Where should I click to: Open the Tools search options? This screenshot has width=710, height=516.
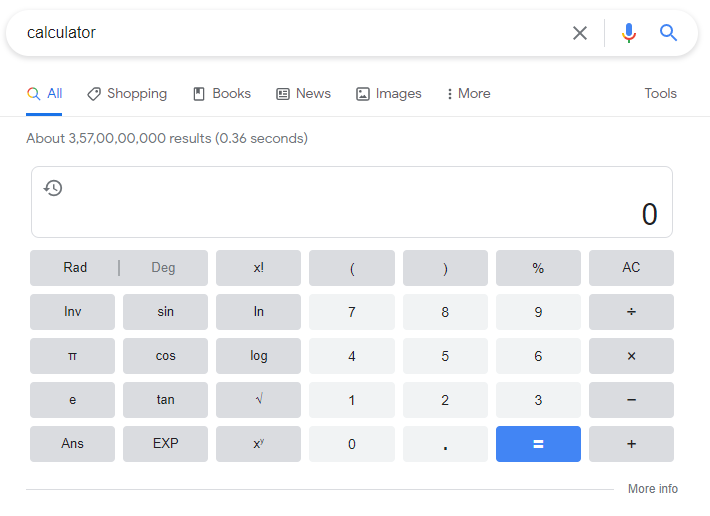point(660,94)
